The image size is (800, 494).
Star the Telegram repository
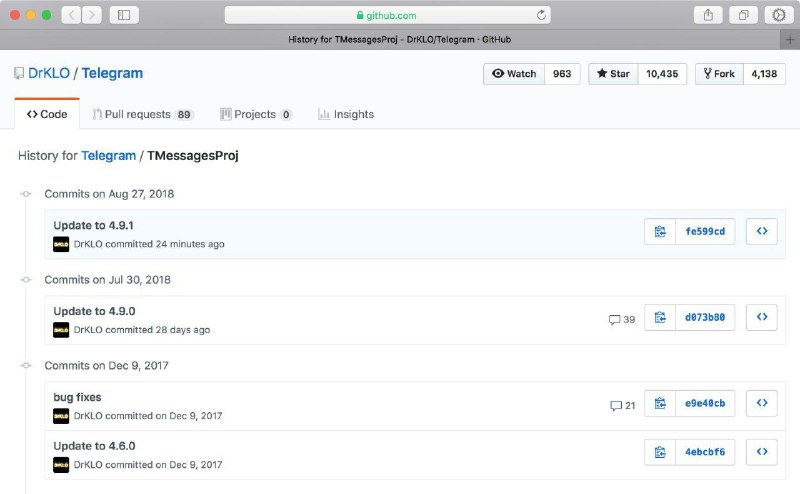(613, 73)
